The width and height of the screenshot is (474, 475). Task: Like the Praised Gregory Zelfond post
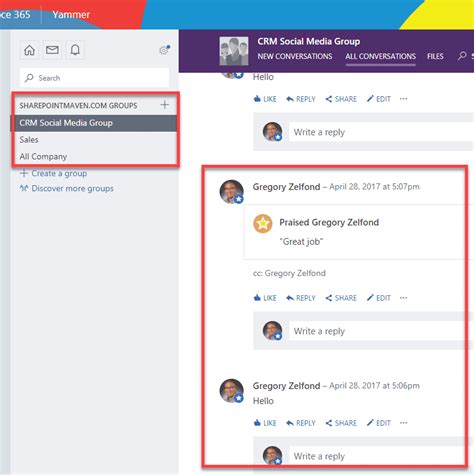[x=265, y=298]
